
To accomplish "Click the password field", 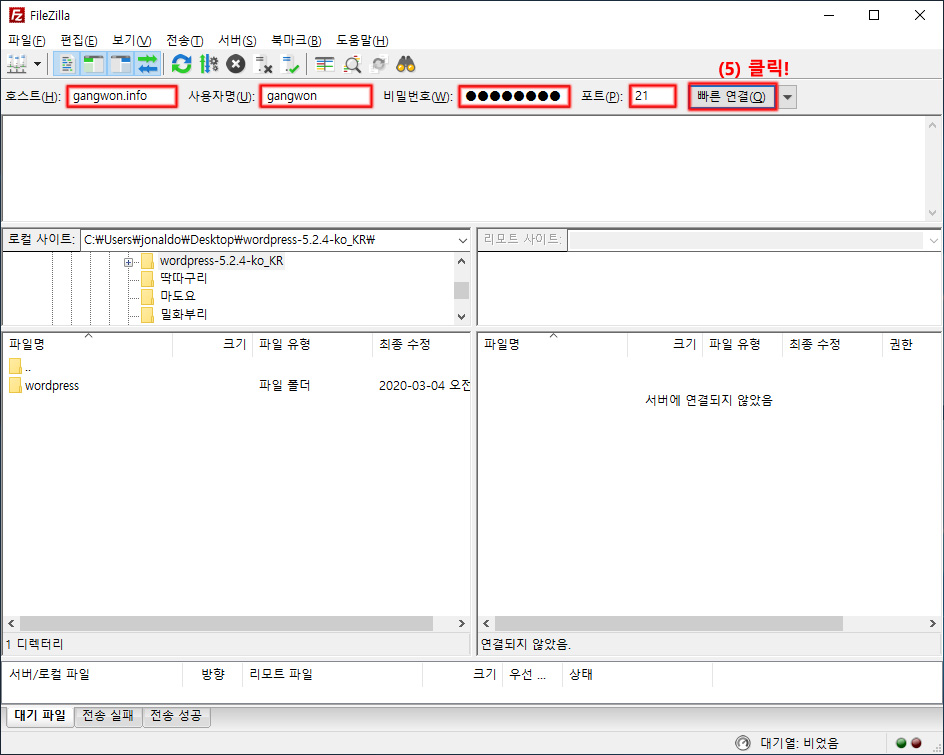I will tap(514, 96).
